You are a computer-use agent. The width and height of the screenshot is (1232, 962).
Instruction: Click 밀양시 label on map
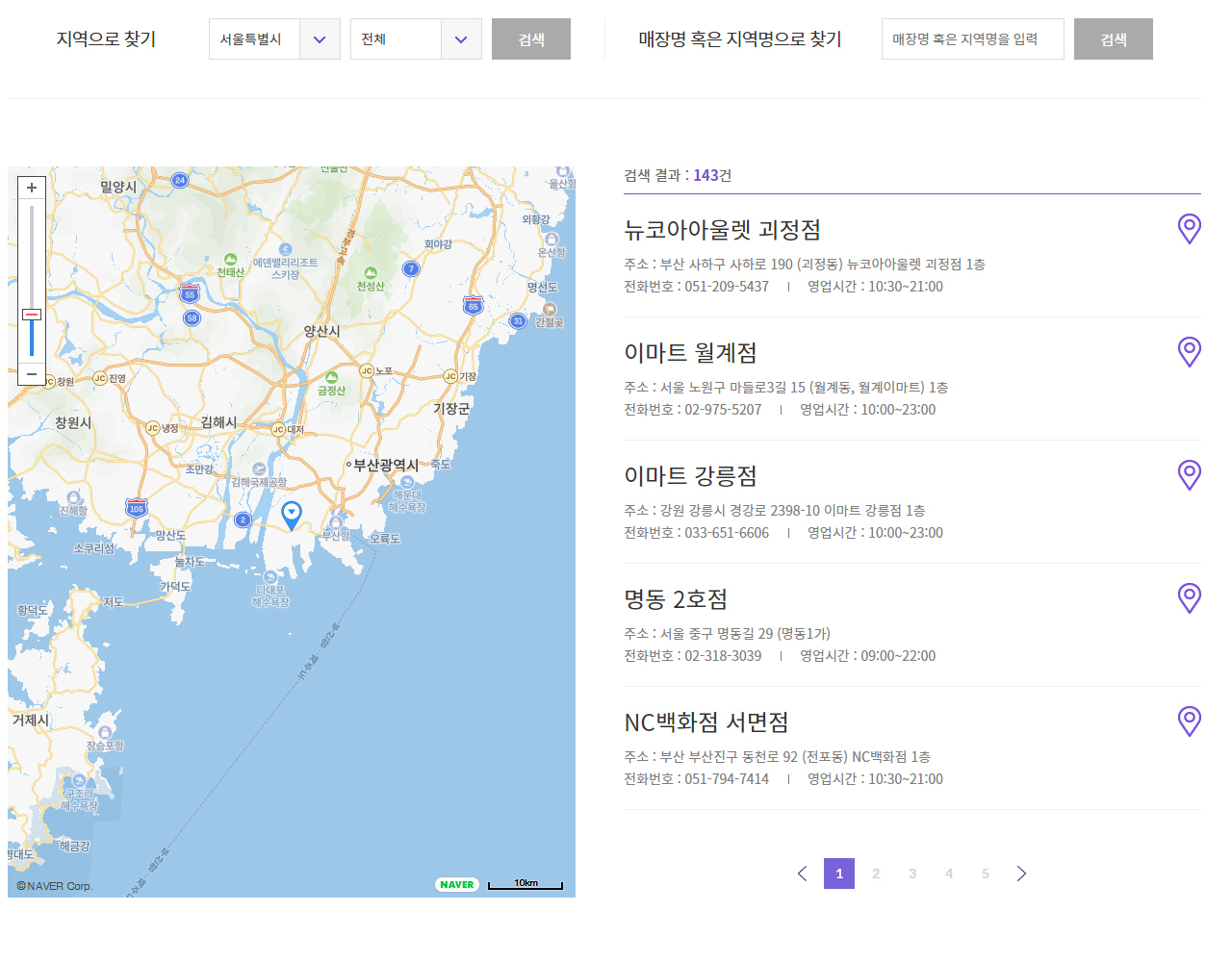(x=118, y=187)
